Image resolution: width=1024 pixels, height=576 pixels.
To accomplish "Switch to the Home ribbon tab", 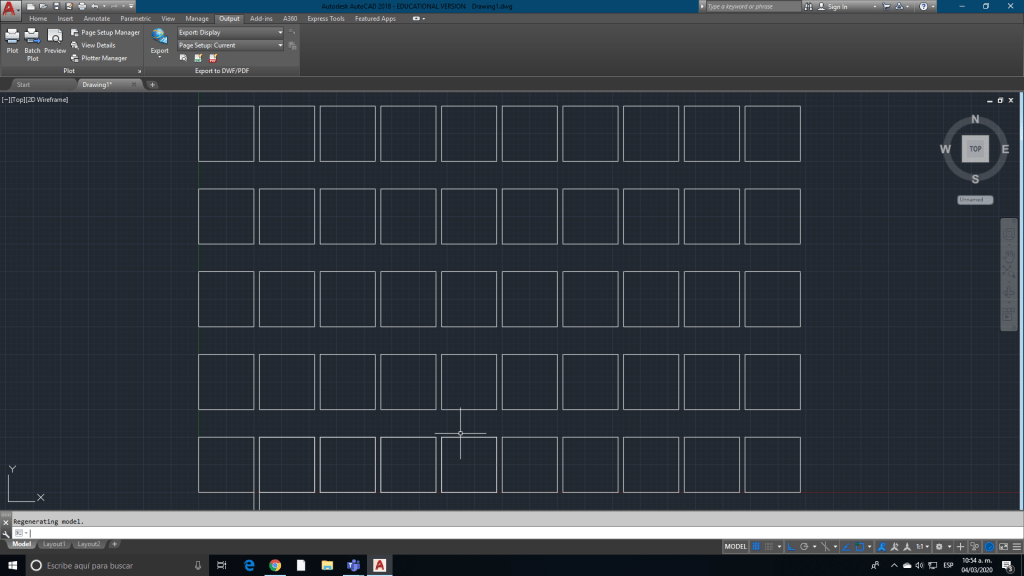I will coord(38,18).
